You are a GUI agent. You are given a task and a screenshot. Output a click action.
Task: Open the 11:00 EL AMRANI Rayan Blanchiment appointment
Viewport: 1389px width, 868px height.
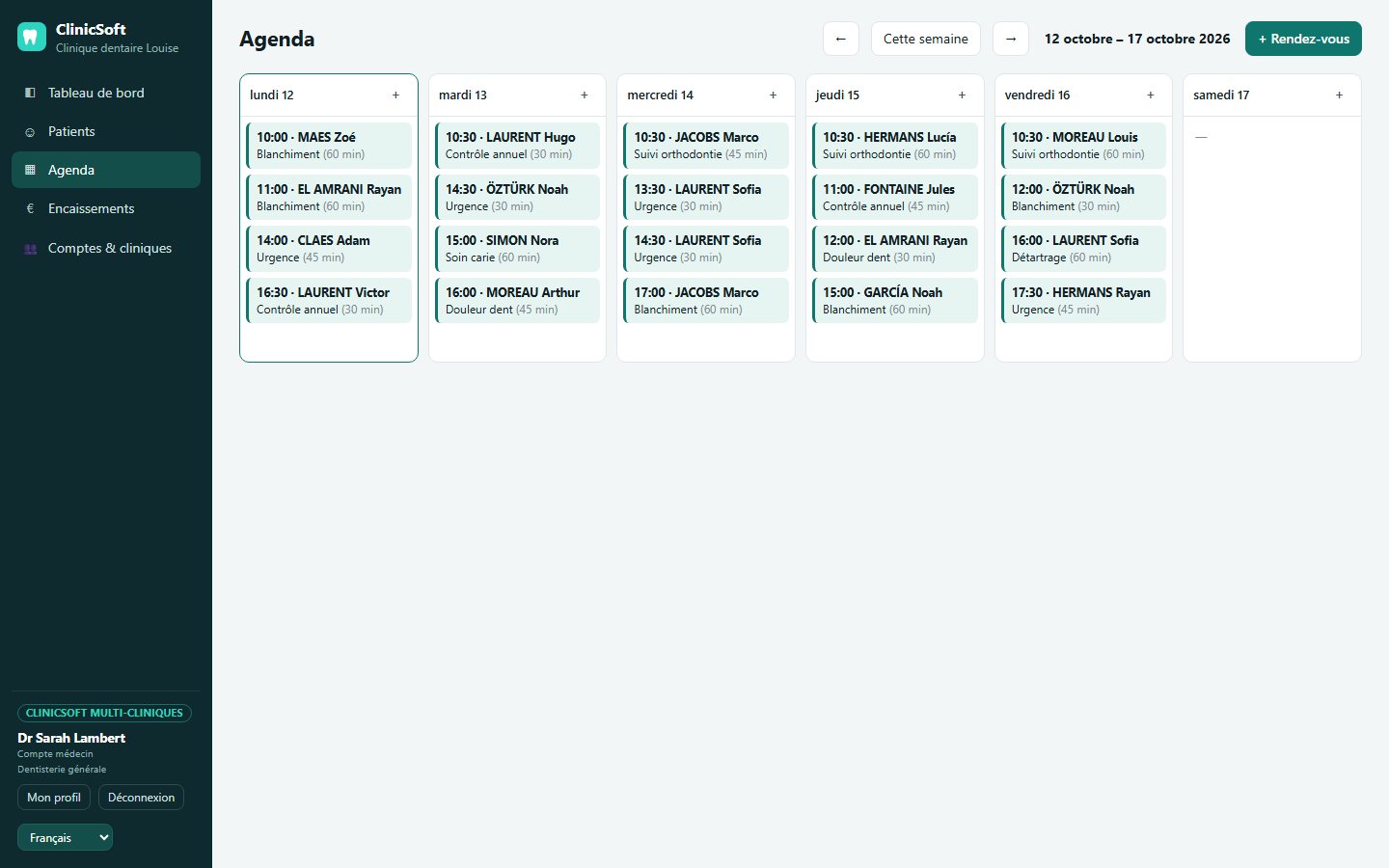(x=329, y=198)
